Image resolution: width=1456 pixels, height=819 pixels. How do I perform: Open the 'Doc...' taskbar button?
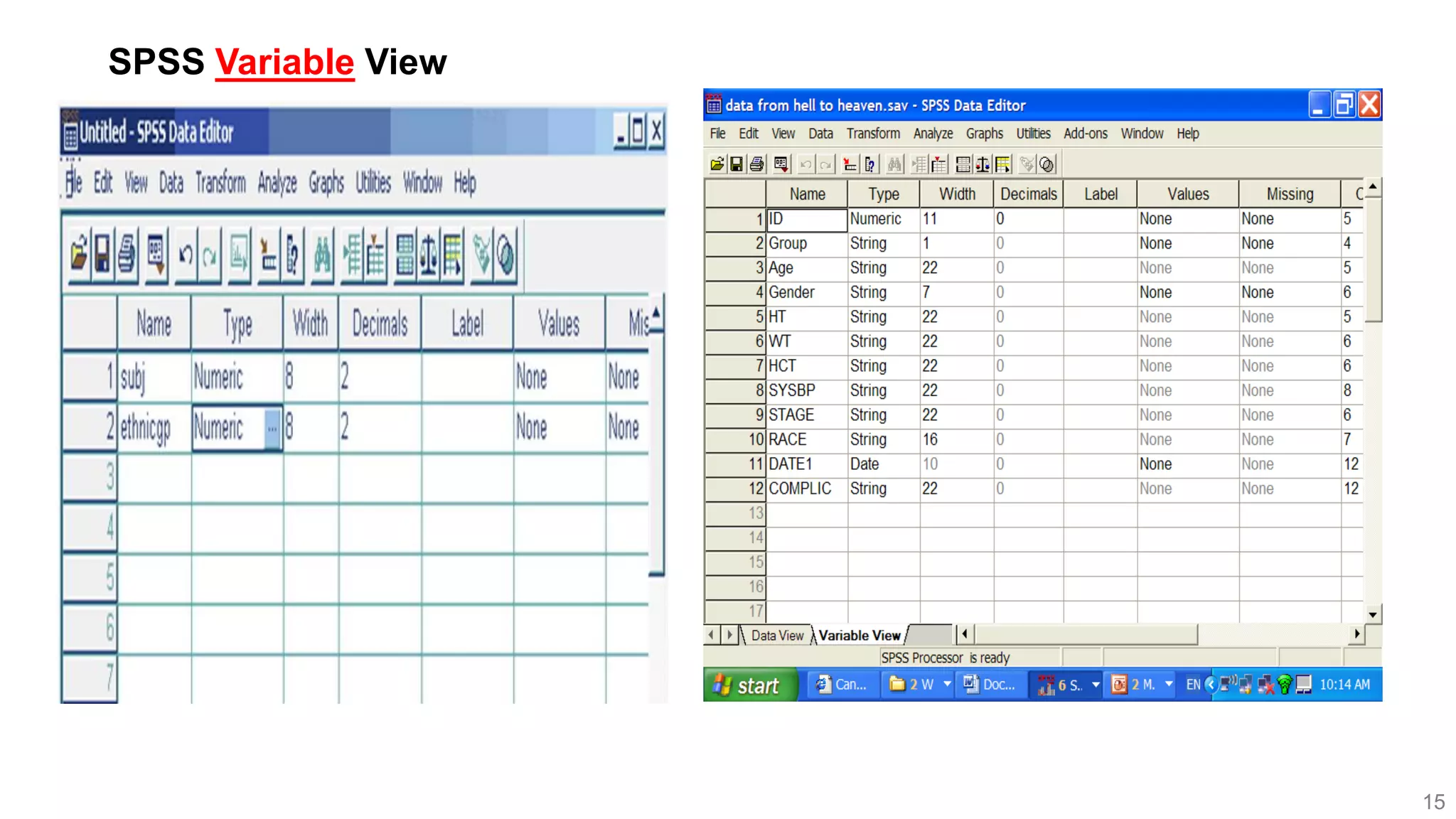(990, 685)
